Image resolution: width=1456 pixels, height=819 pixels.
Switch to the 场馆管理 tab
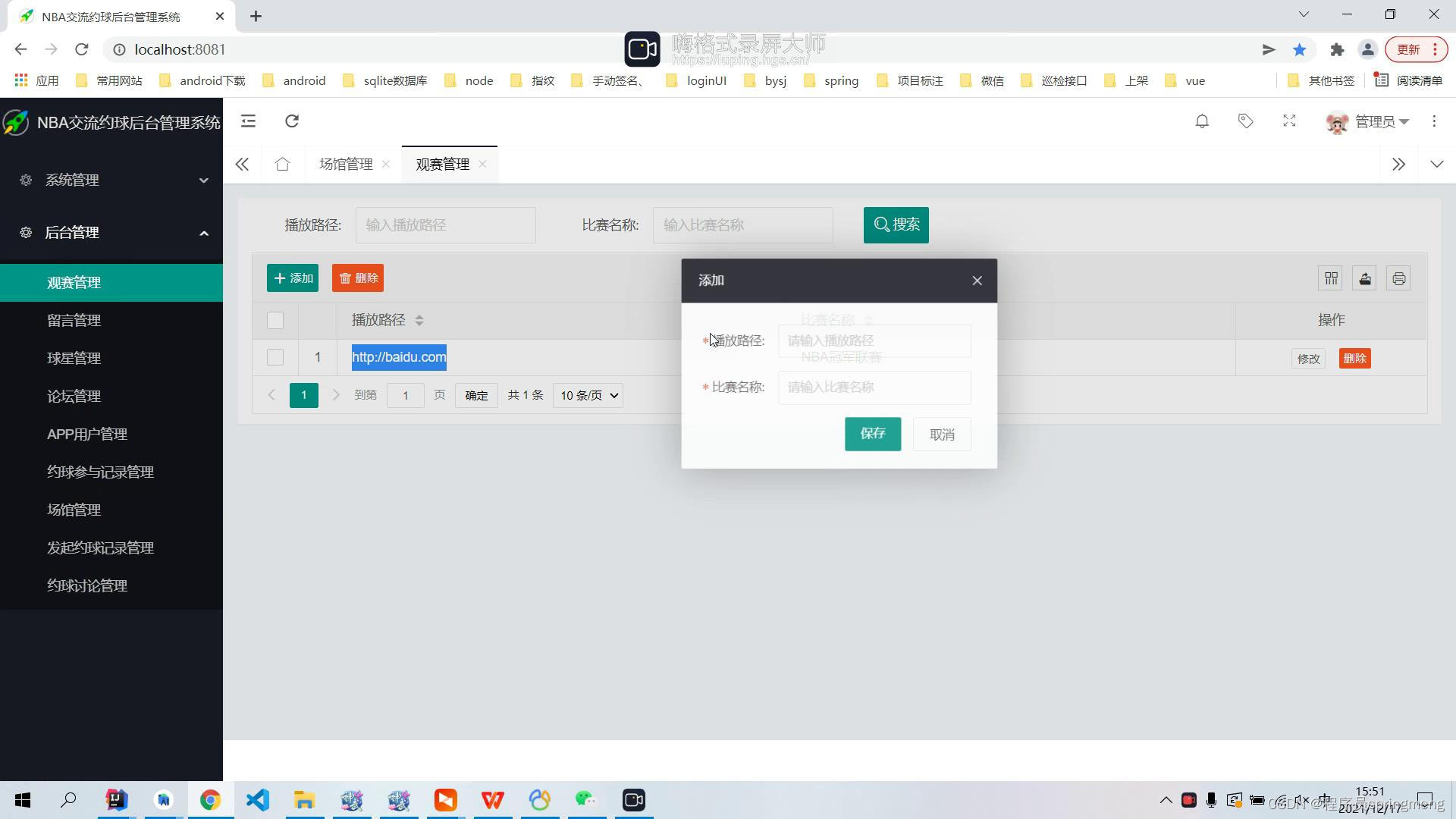coord(346,165)
